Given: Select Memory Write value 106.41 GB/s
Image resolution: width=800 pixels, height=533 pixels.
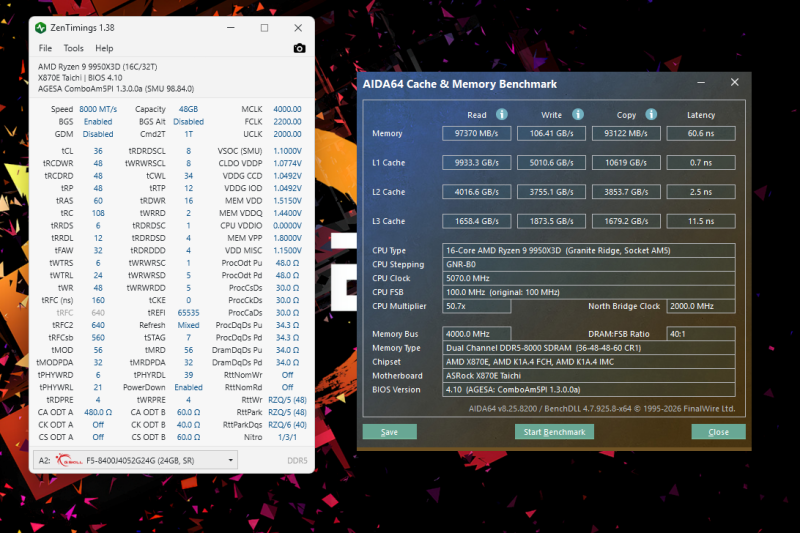Looking at the screenshot, I should tap(552, 134).
